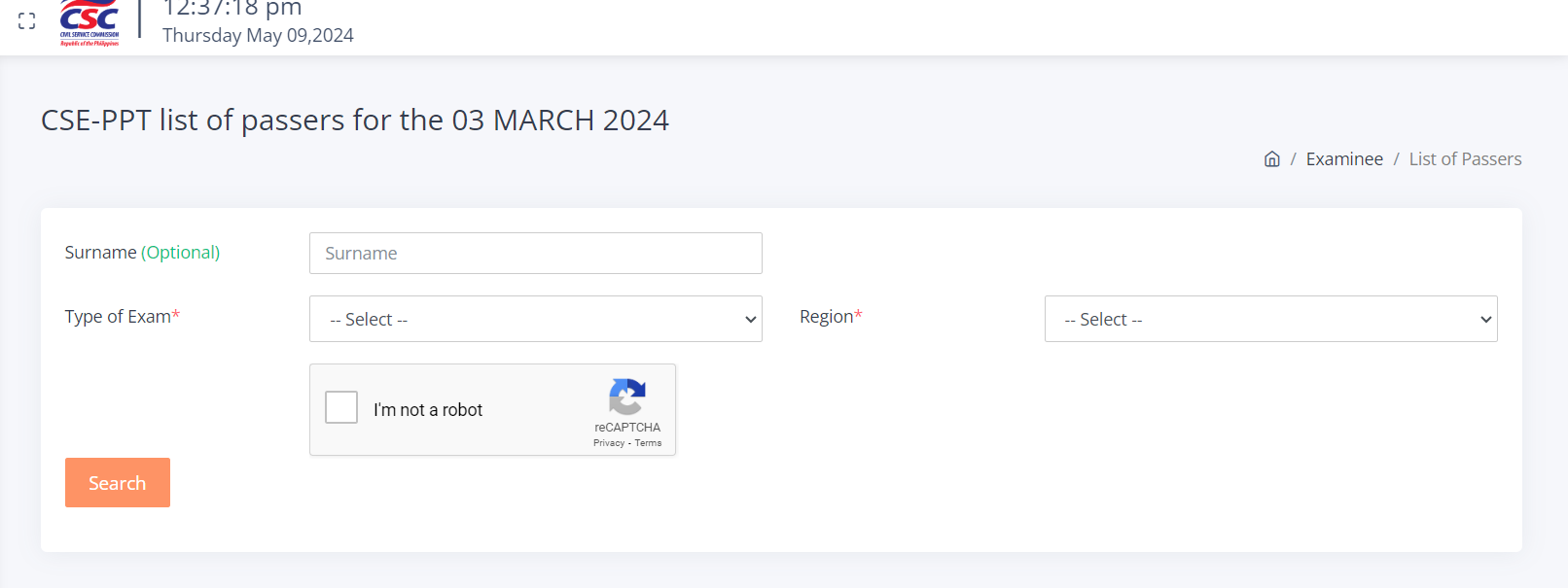Select the List of Passers breadcrumb
Image resolution: width=1568 pixels, height=588 pixels.
tap(1465, 159)
